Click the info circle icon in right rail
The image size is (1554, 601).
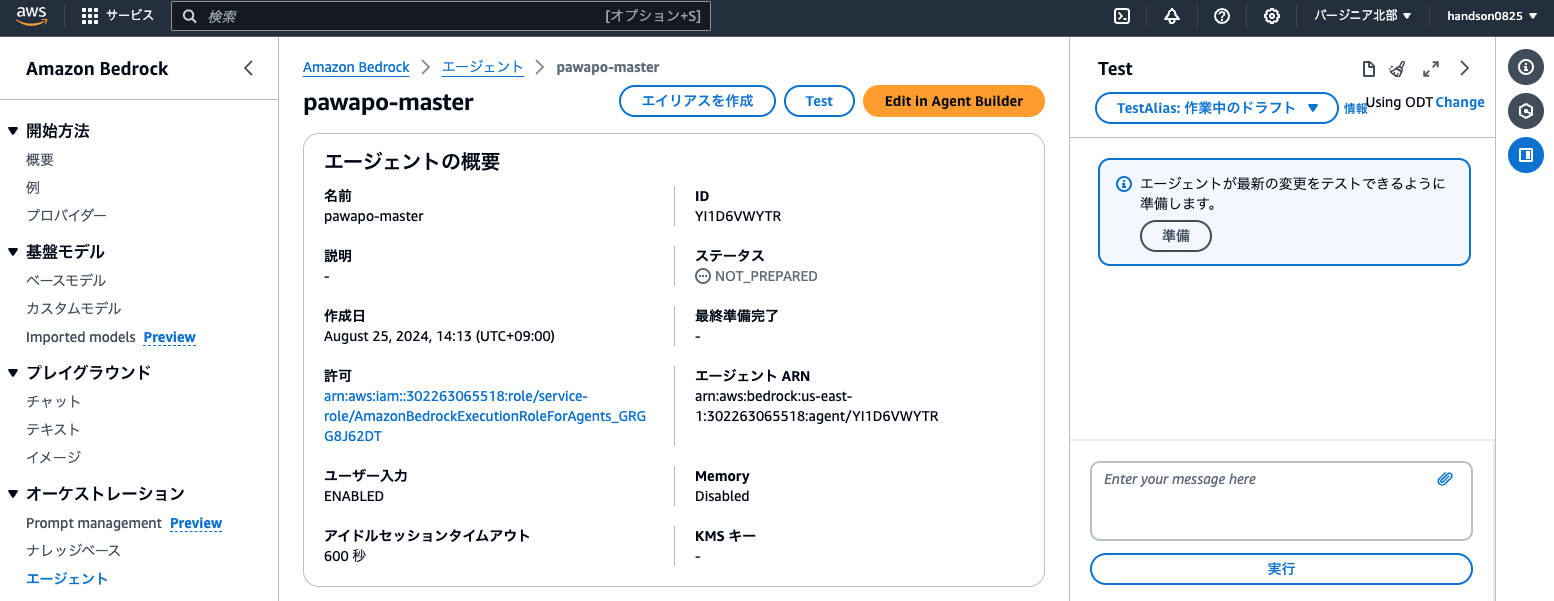pyautogui.click(x=1526, y=68)
